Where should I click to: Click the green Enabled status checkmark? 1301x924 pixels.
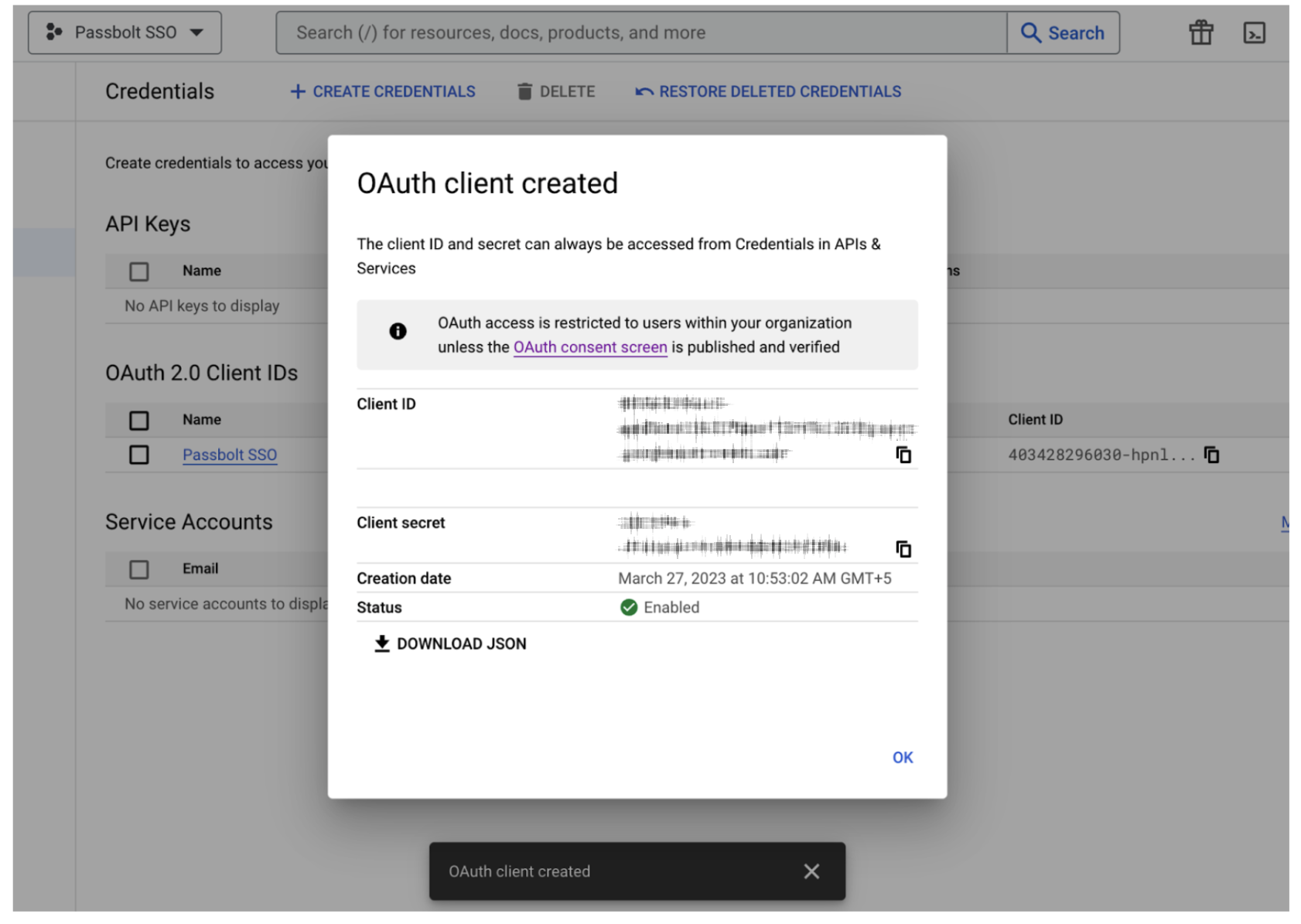(629, 607)
